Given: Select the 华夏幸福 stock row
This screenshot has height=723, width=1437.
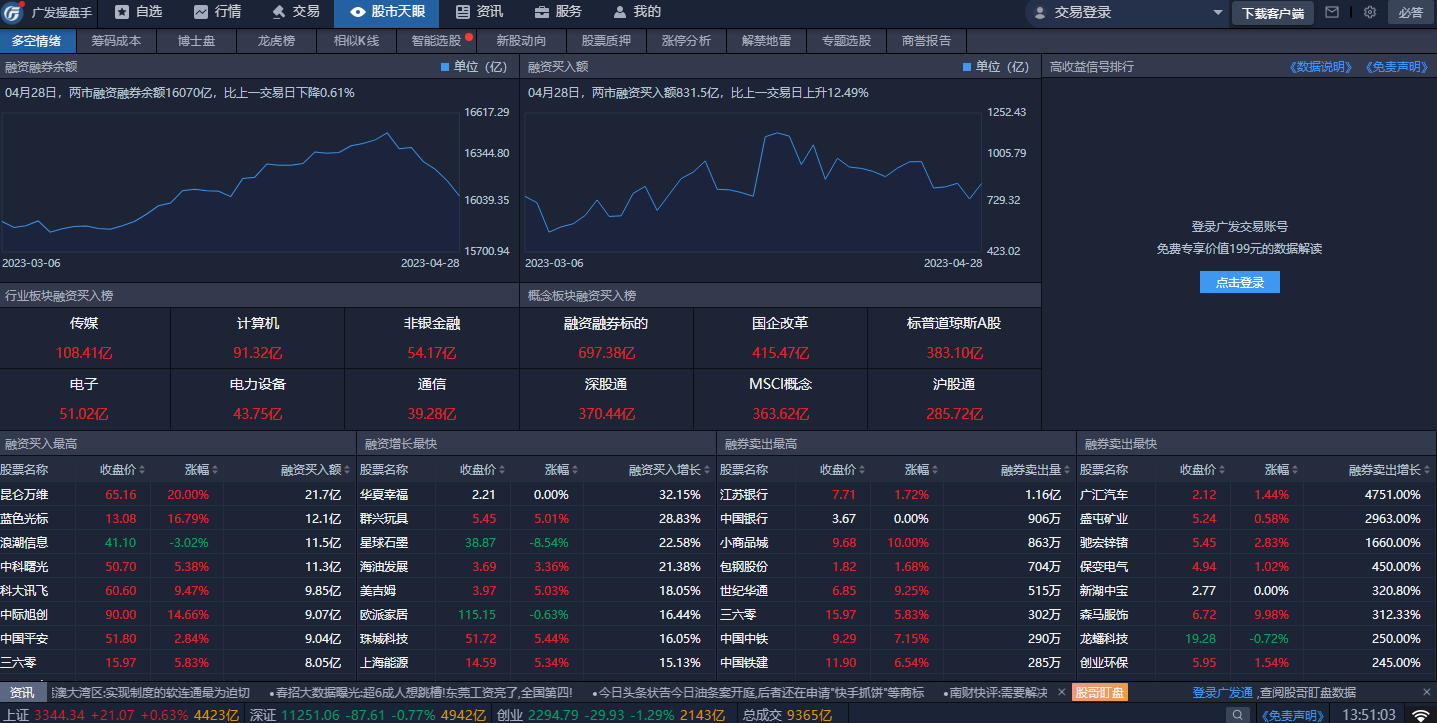Looking at the screenshot, I should (537, 494).
